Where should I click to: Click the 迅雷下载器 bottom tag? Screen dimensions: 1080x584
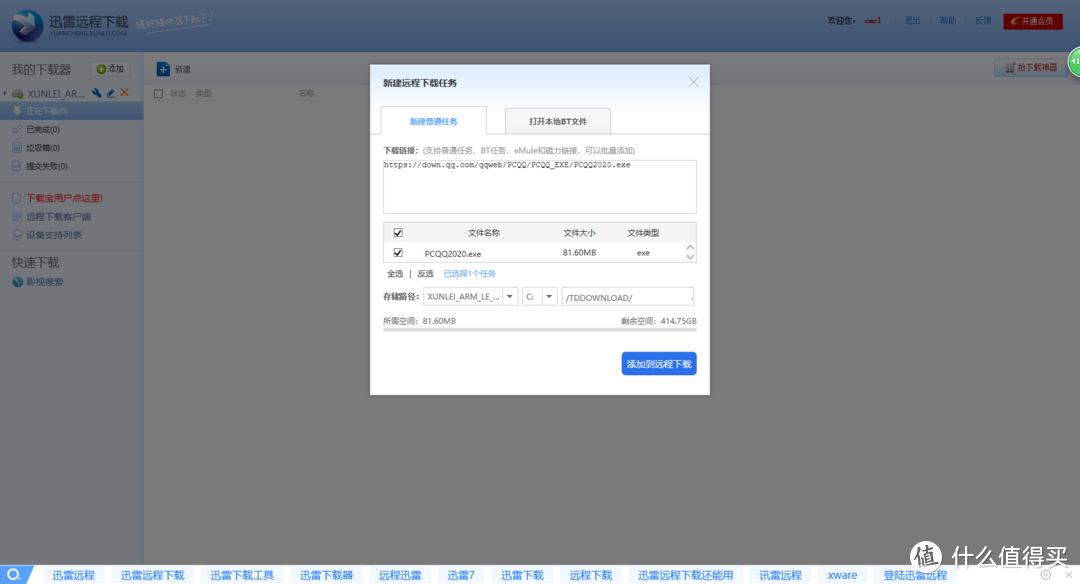326,575
